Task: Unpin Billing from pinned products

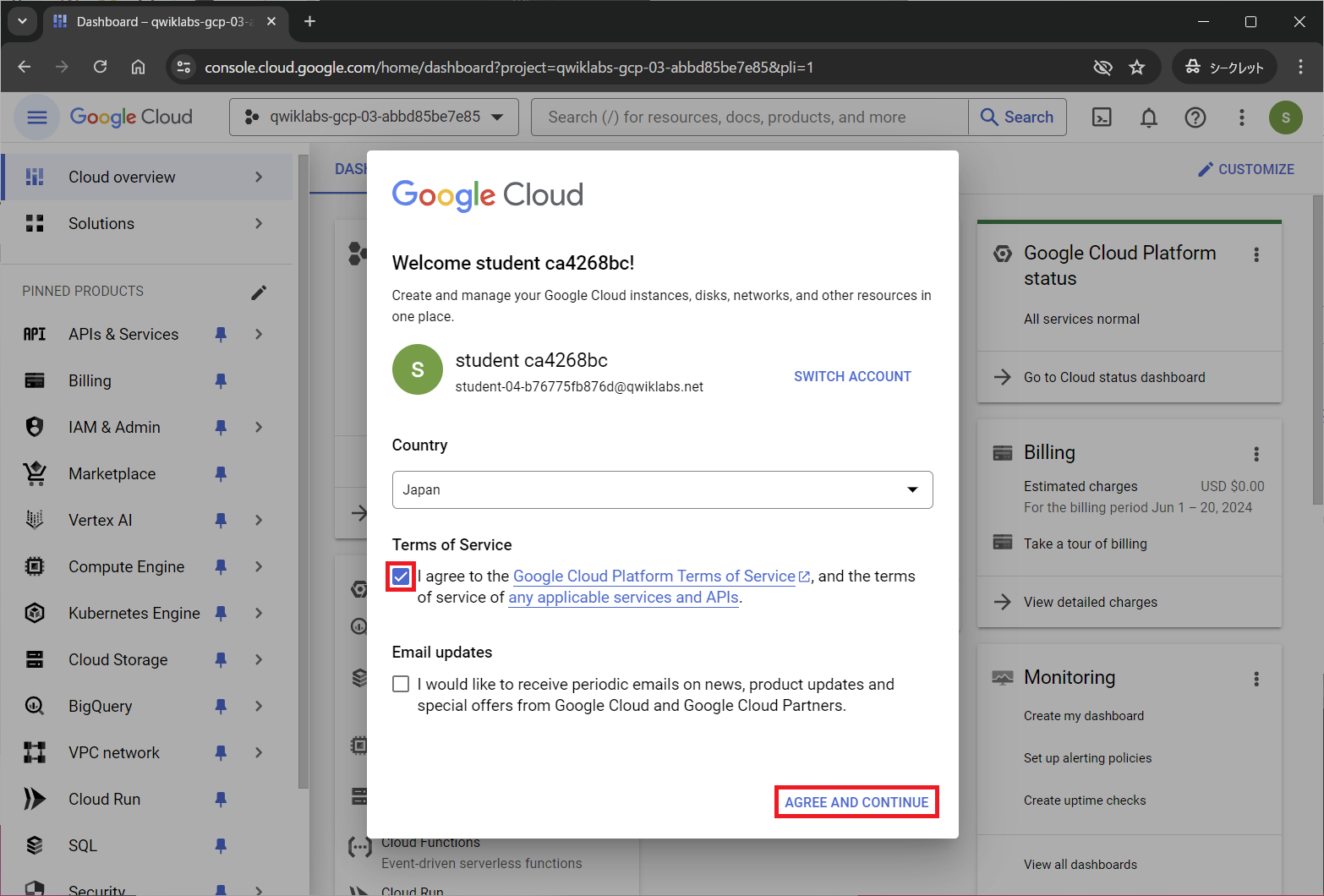Action: [221, 381]
